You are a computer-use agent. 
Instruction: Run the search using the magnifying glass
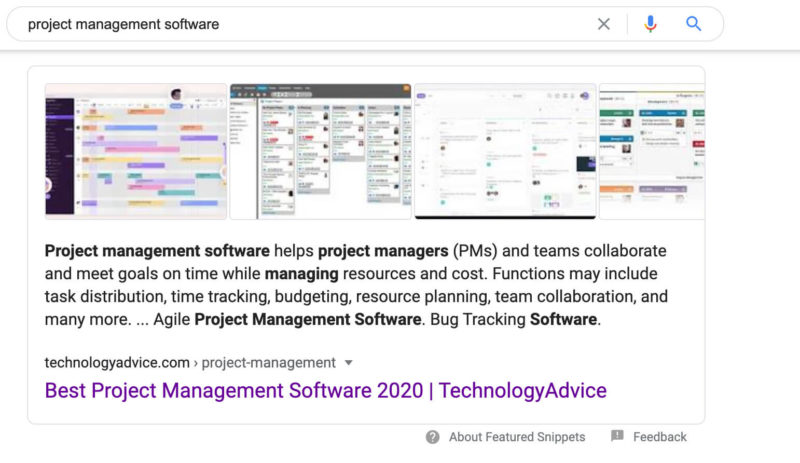tap(693, 24)
